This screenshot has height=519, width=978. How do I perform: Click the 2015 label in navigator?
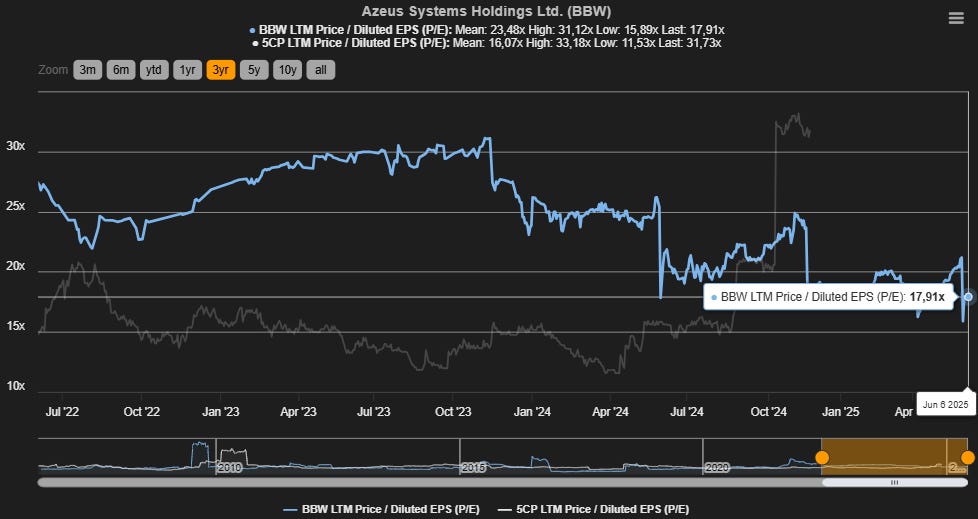point(473,467)
